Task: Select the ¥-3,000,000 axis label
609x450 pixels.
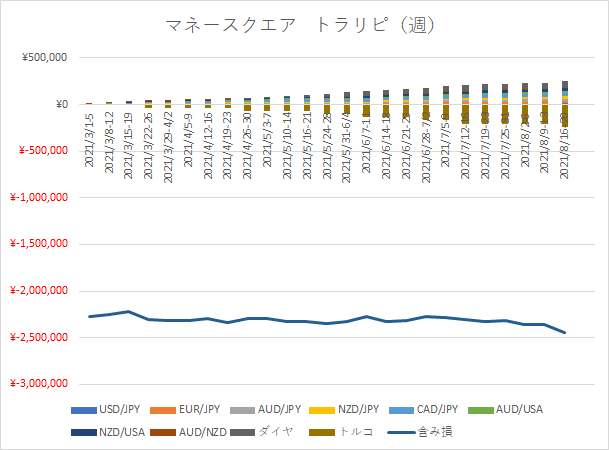Action: tap(39, 384)
